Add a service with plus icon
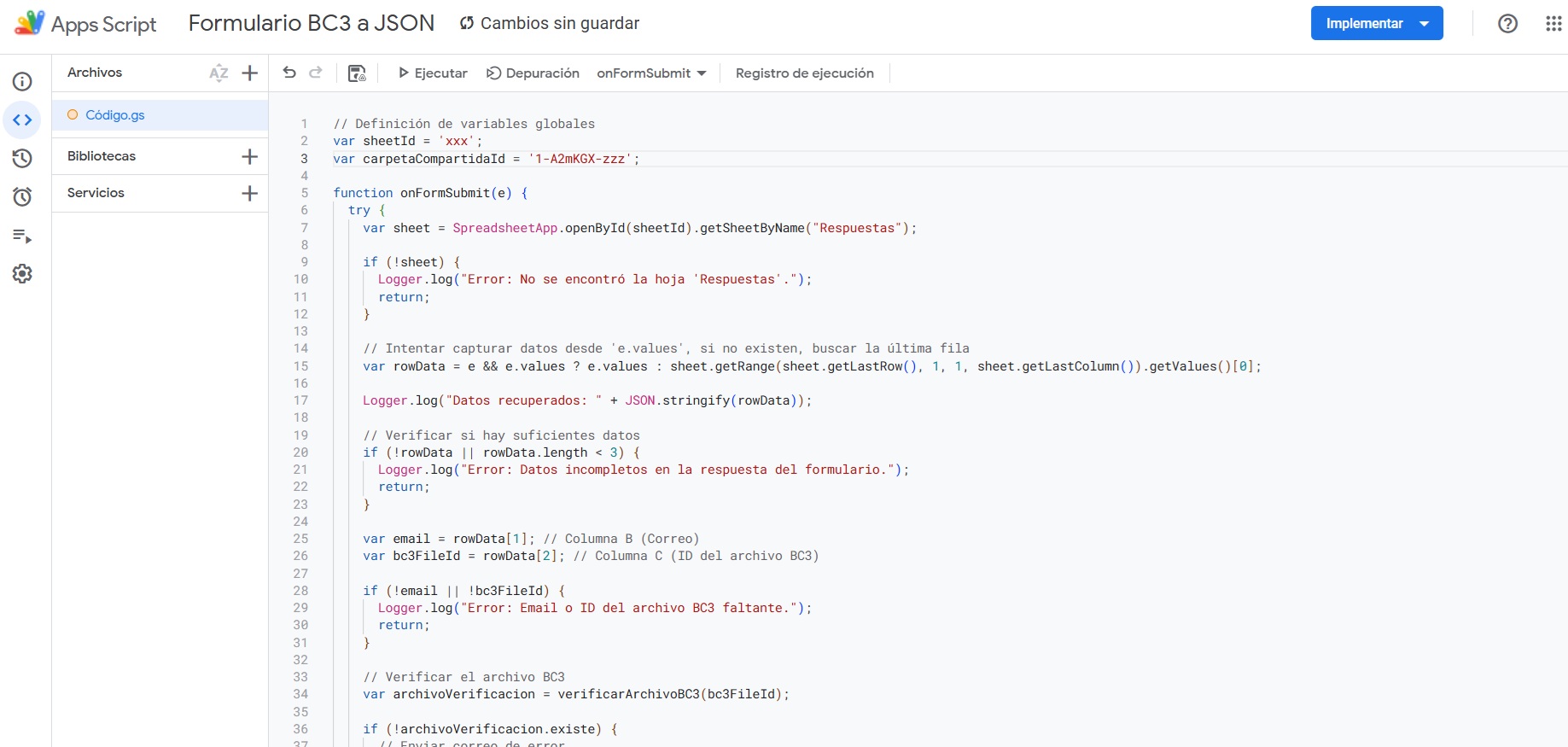The image size is (1568, 747). tap(249, 193)
